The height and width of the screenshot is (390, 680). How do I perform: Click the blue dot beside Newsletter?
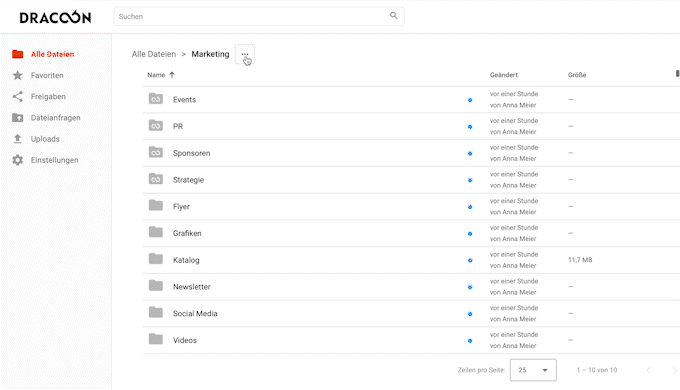(x=470, y=287)
